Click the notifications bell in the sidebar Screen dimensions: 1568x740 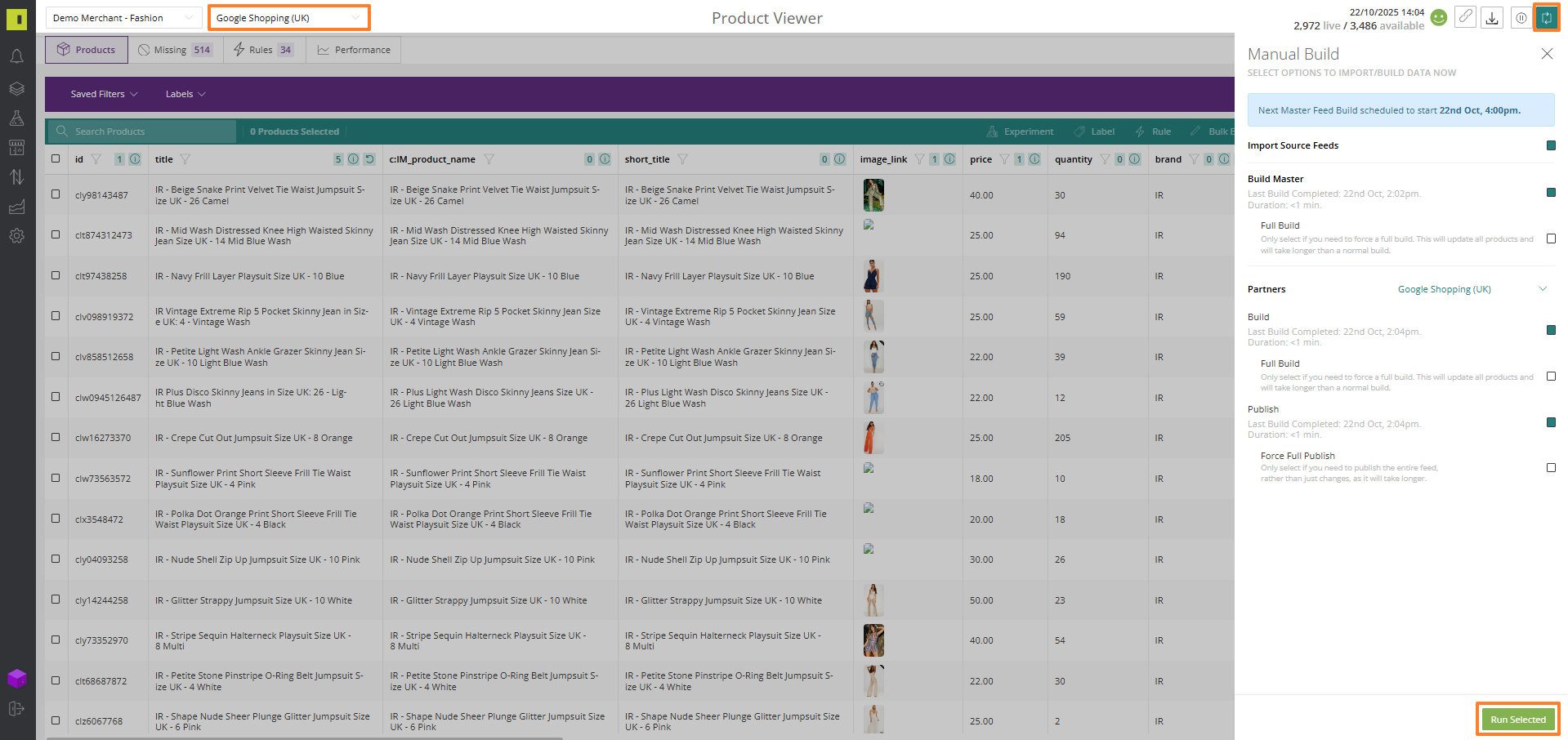click(16, 56)
